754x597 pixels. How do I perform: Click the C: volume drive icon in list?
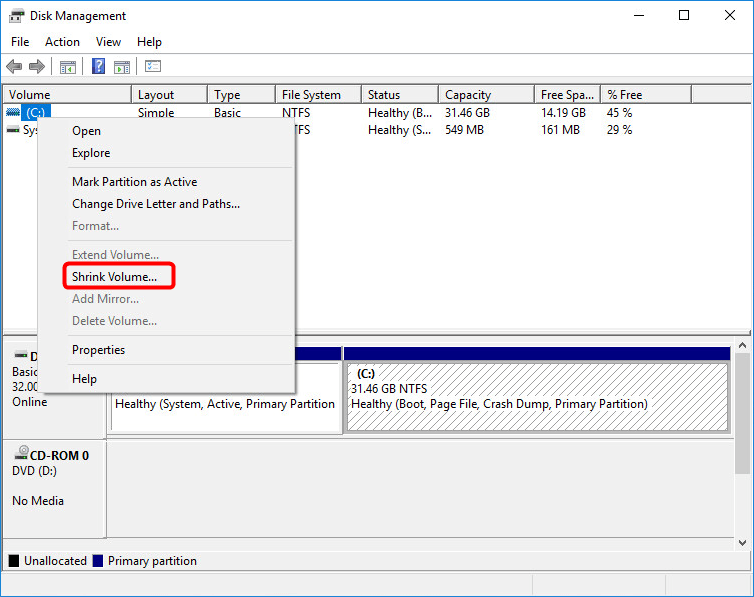tap(13, 112)
